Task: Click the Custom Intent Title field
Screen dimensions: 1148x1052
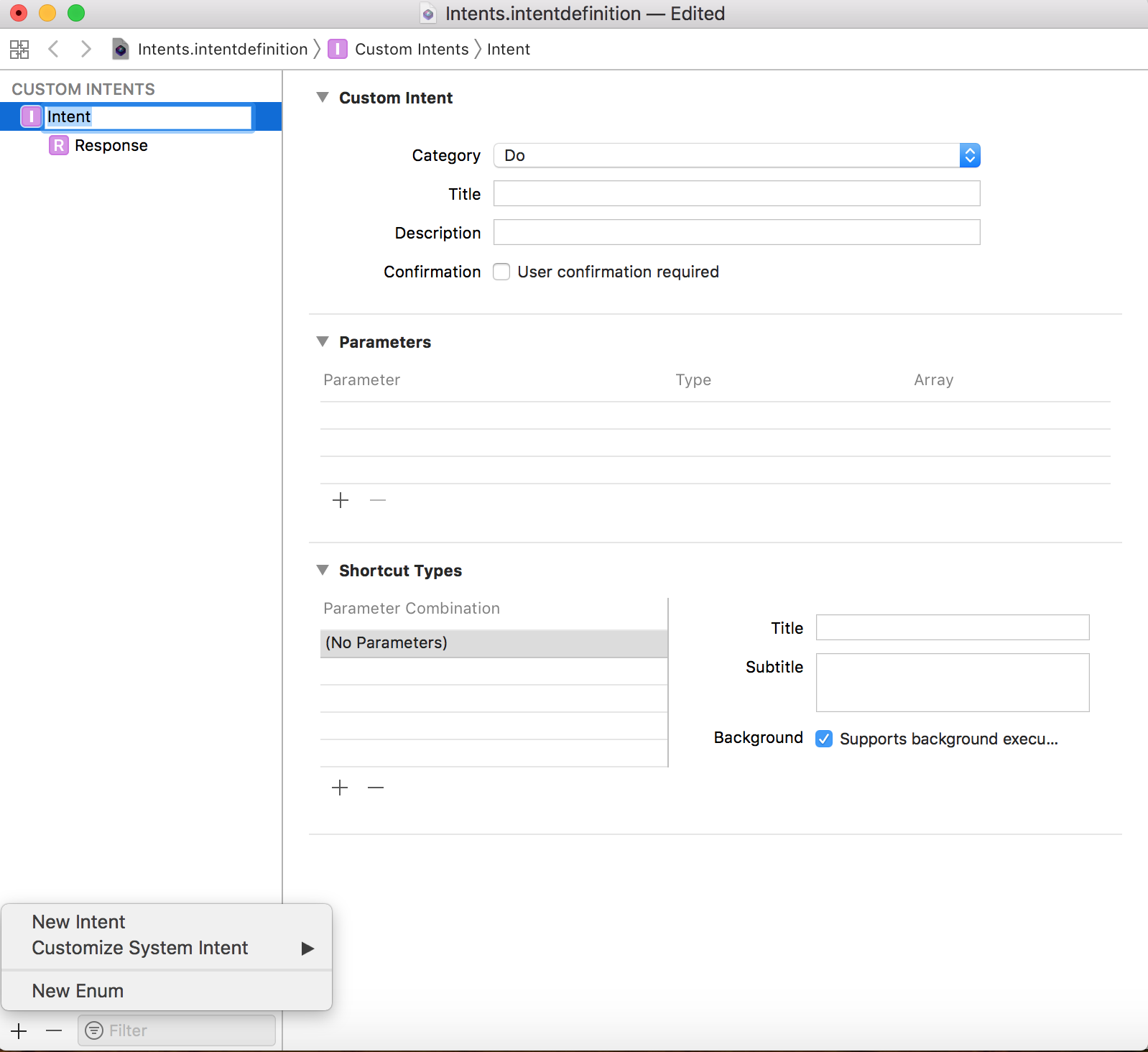Action: point(737,193)
